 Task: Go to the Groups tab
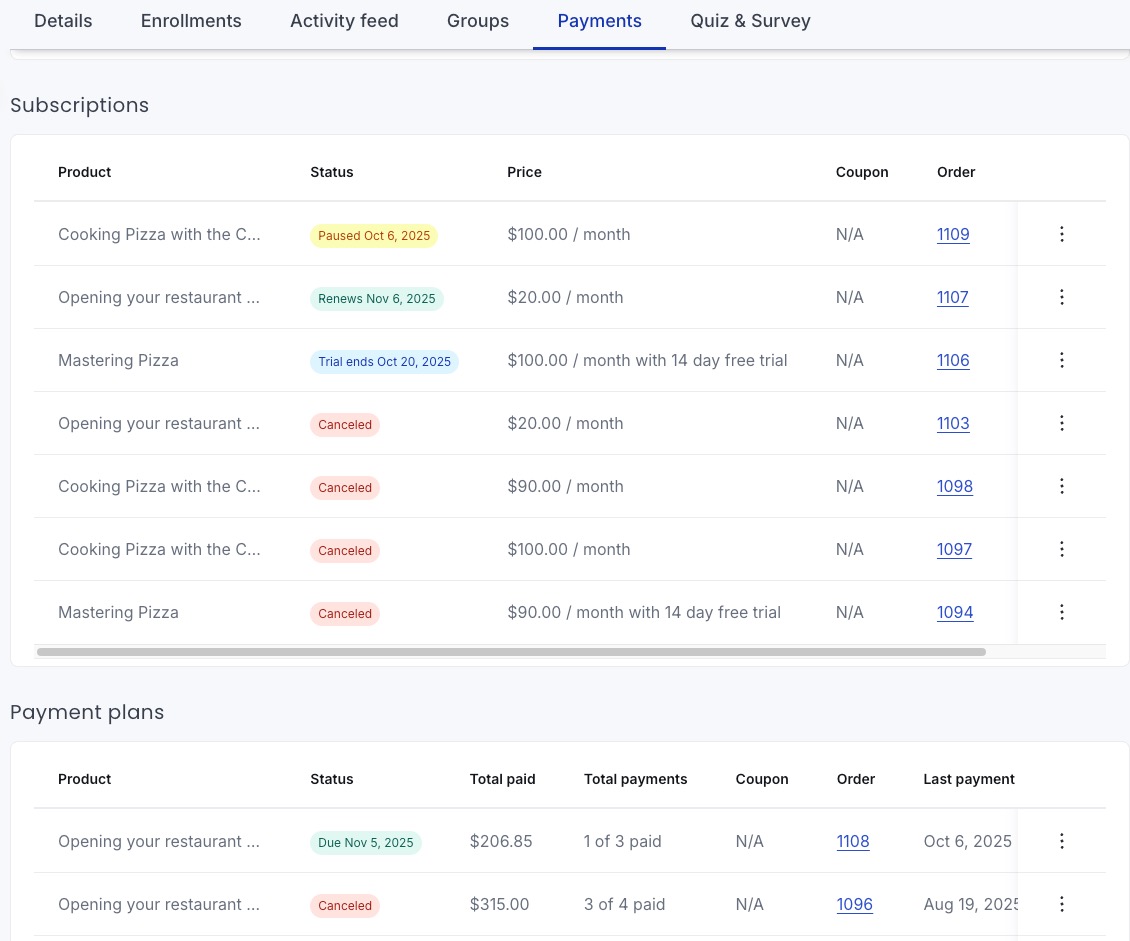(478, 21)
